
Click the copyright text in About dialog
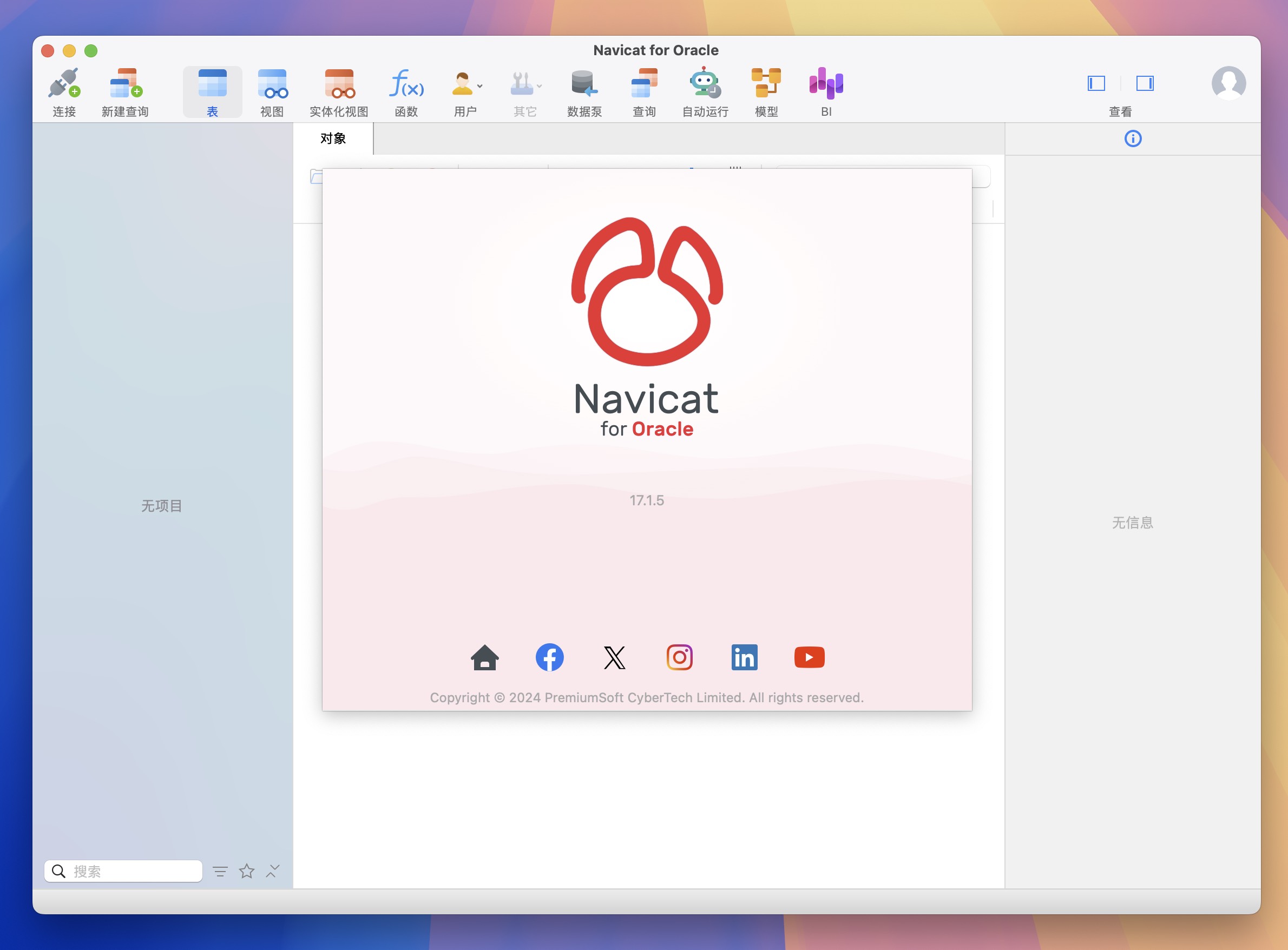pos(647,697)
